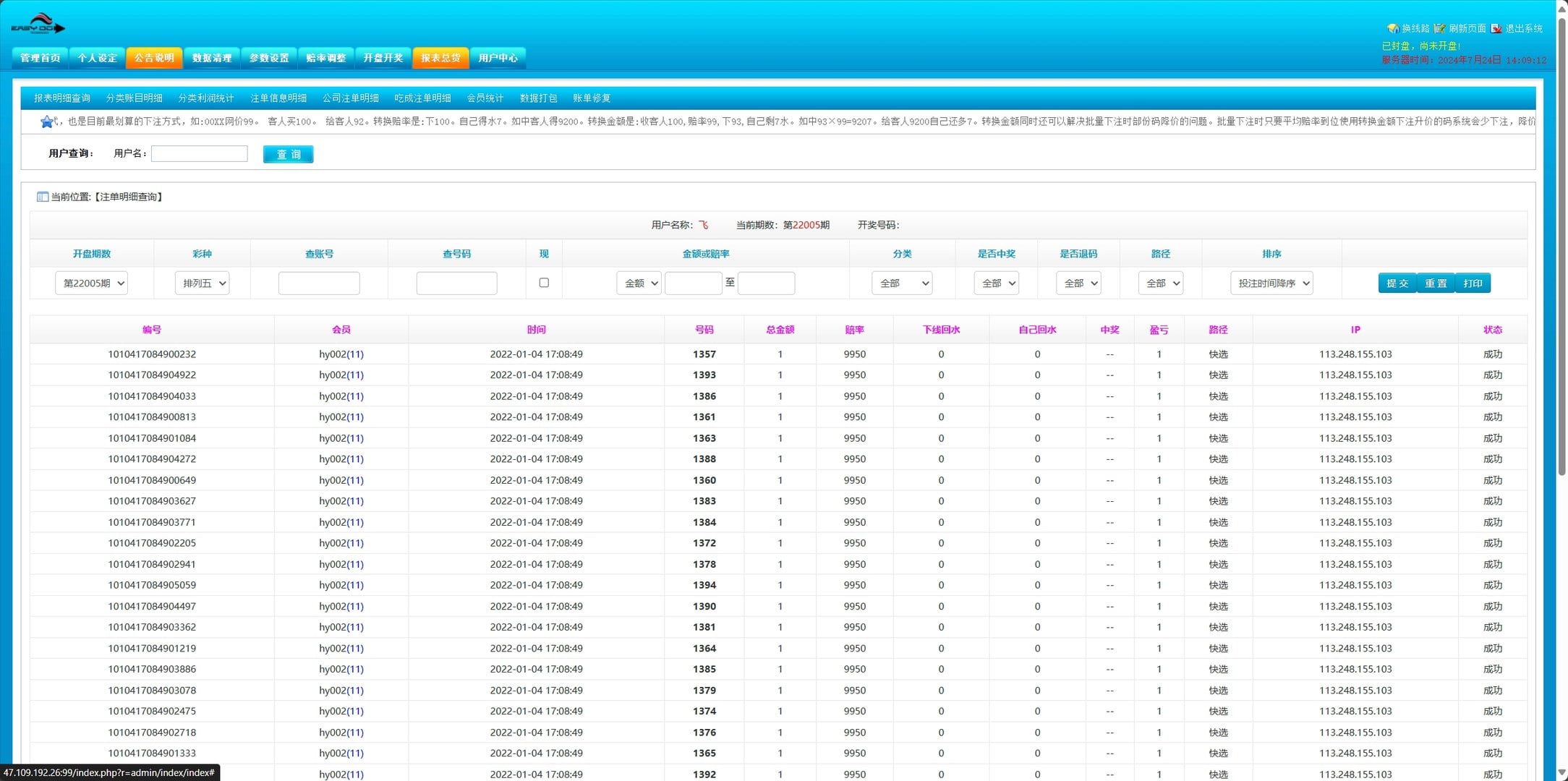Image resolution: width=1568 pixels, height=781 pixels.
Task: Switch to the 赔率调整 tab
Action: [x=325, y=58]
